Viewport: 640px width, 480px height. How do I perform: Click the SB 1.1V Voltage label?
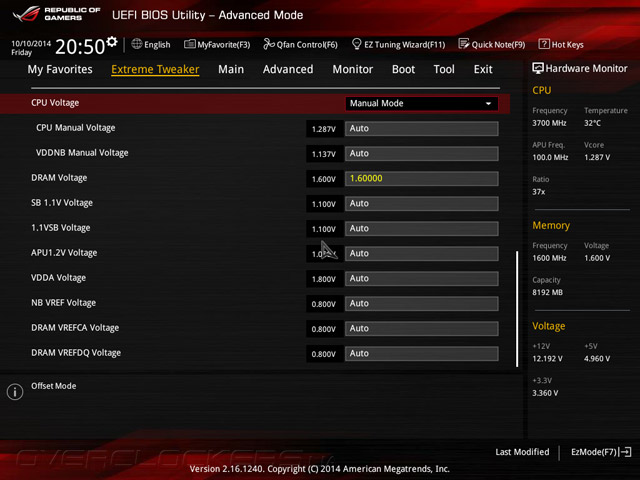click(62, 203)
